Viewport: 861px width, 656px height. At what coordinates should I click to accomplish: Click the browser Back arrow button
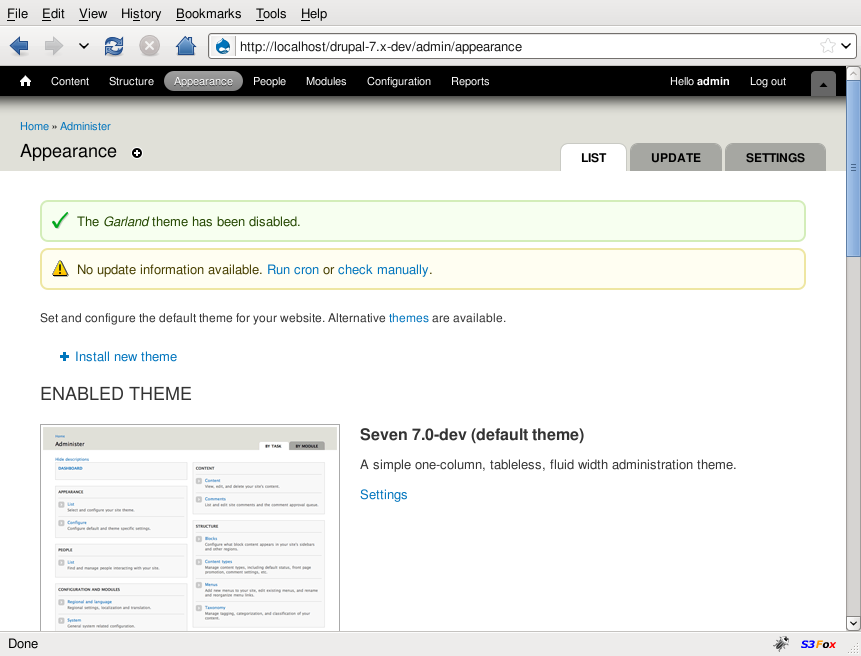[x=19, y=46]
